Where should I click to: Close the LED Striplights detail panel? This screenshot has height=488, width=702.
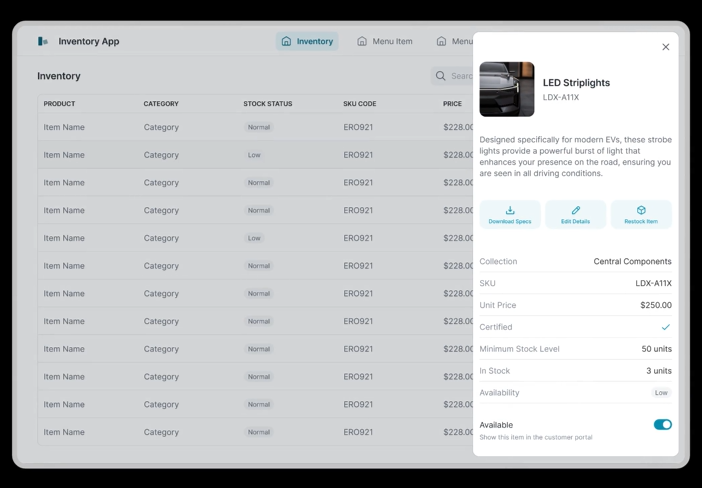[665, 47]
